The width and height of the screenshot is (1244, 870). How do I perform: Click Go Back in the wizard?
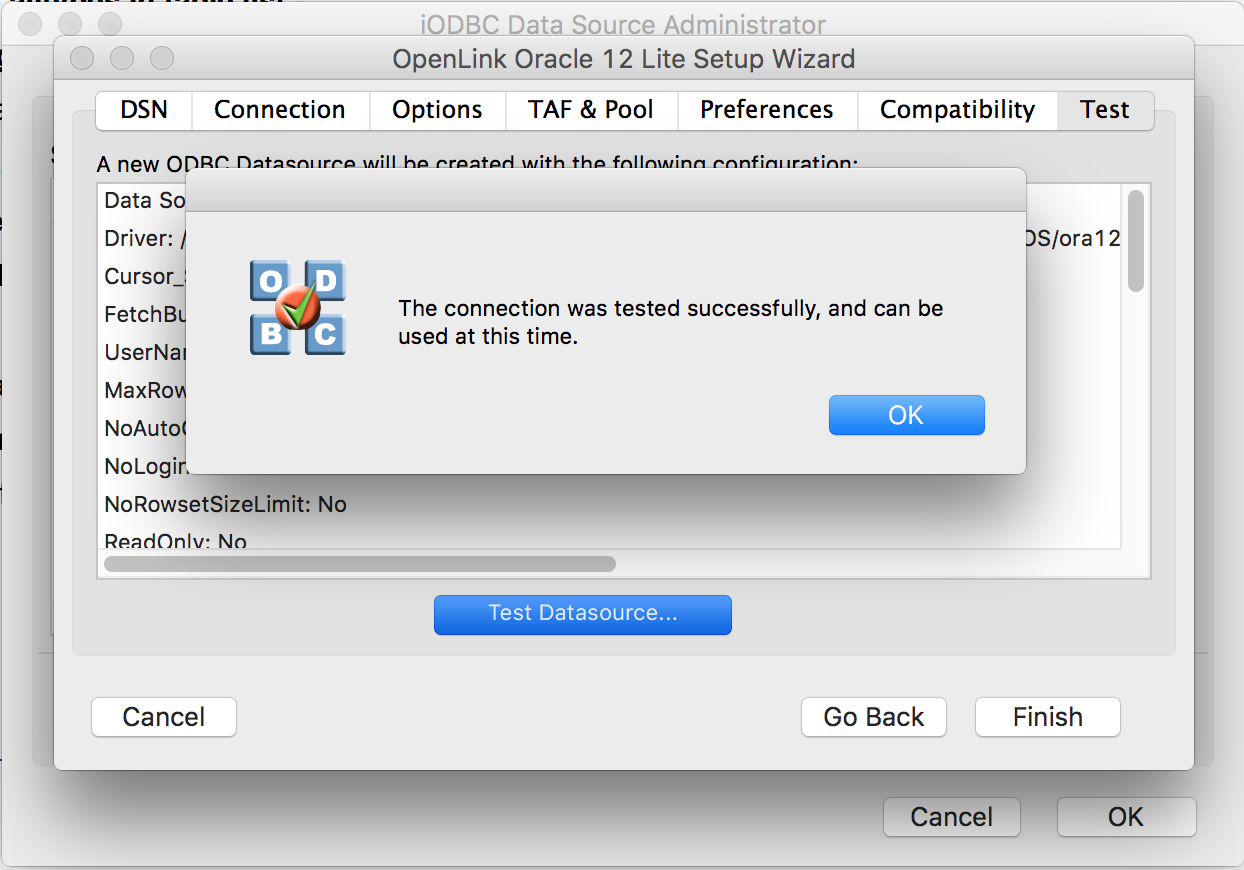coord(874,717)
